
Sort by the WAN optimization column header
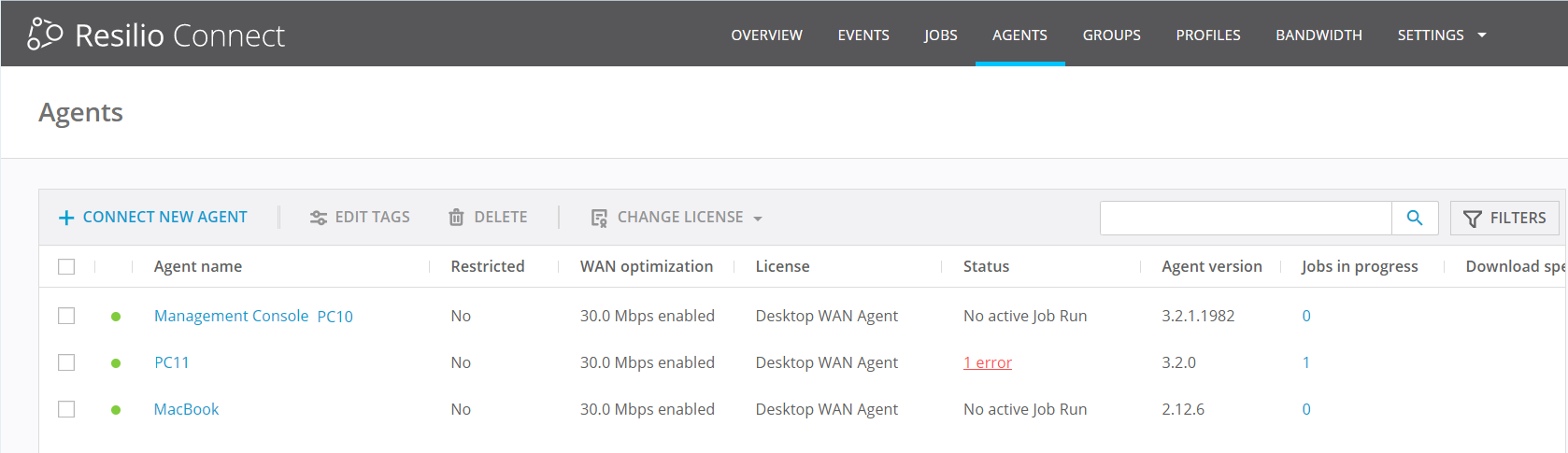click(647, 266)
